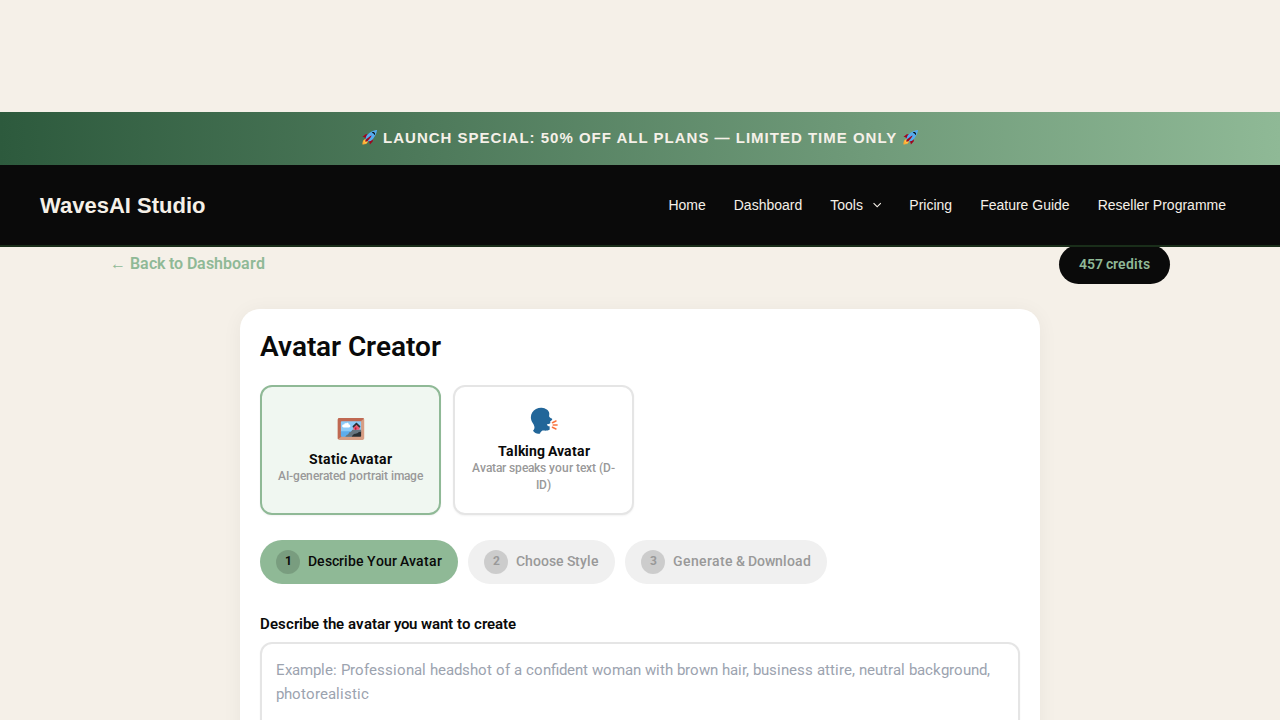Click the Talking Avatar speaking head icon
This screenshot has height=720, width=1280.
click(x=544, y=421)
